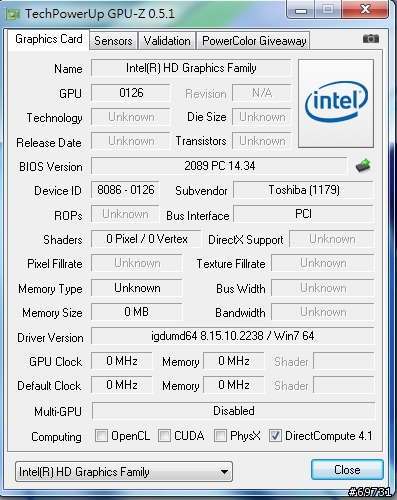The height and width of the screenshot is (500, 397).
Task: Click the GPU-Z title bar app icon
Action: pyautogui.click(x=13, y=14)
